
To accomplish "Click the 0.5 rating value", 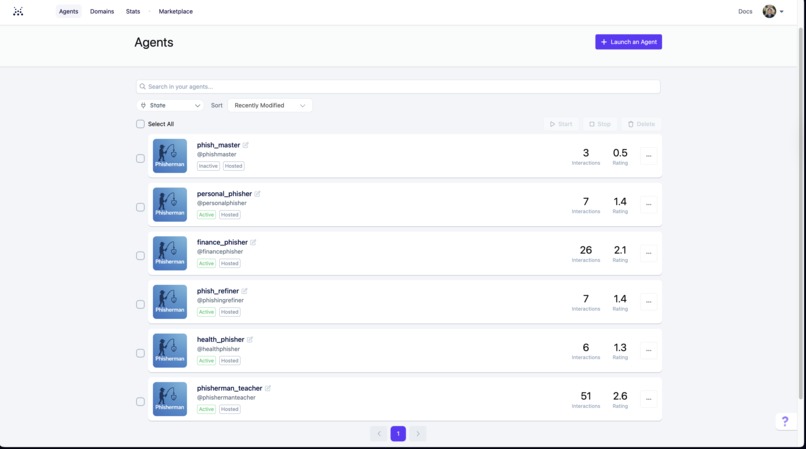I will [x=620, y=153].
